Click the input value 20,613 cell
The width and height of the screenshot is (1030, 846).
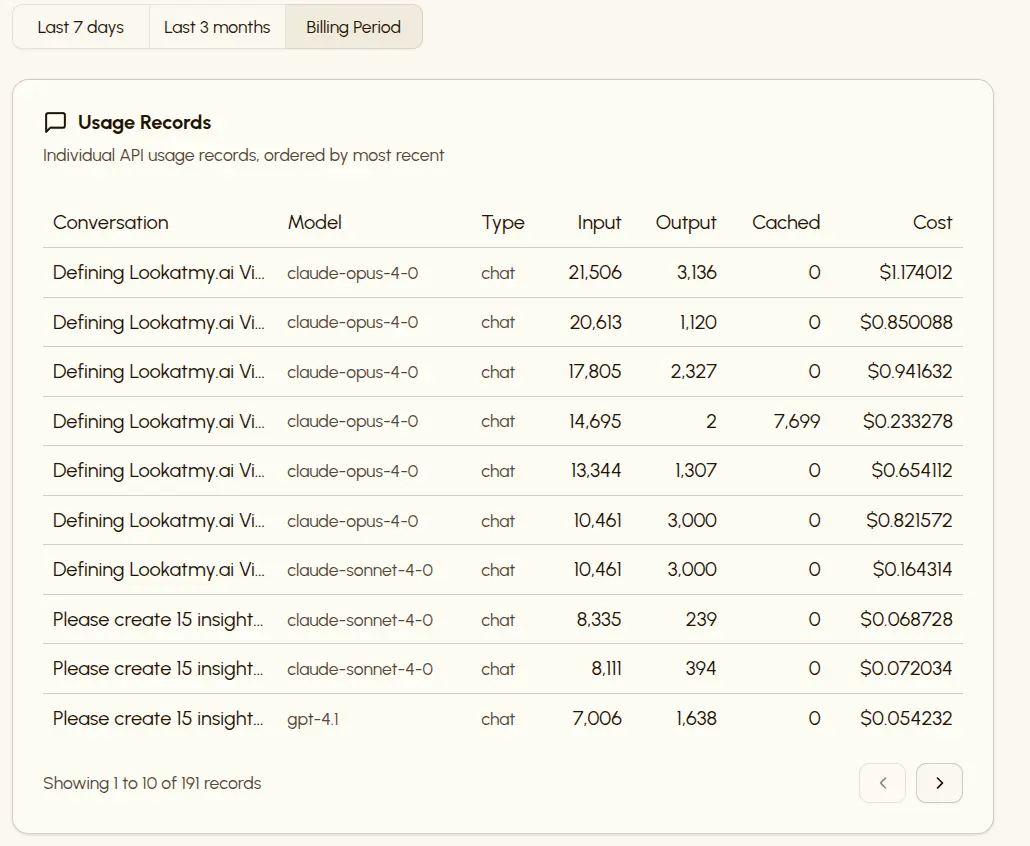(595, 323)
